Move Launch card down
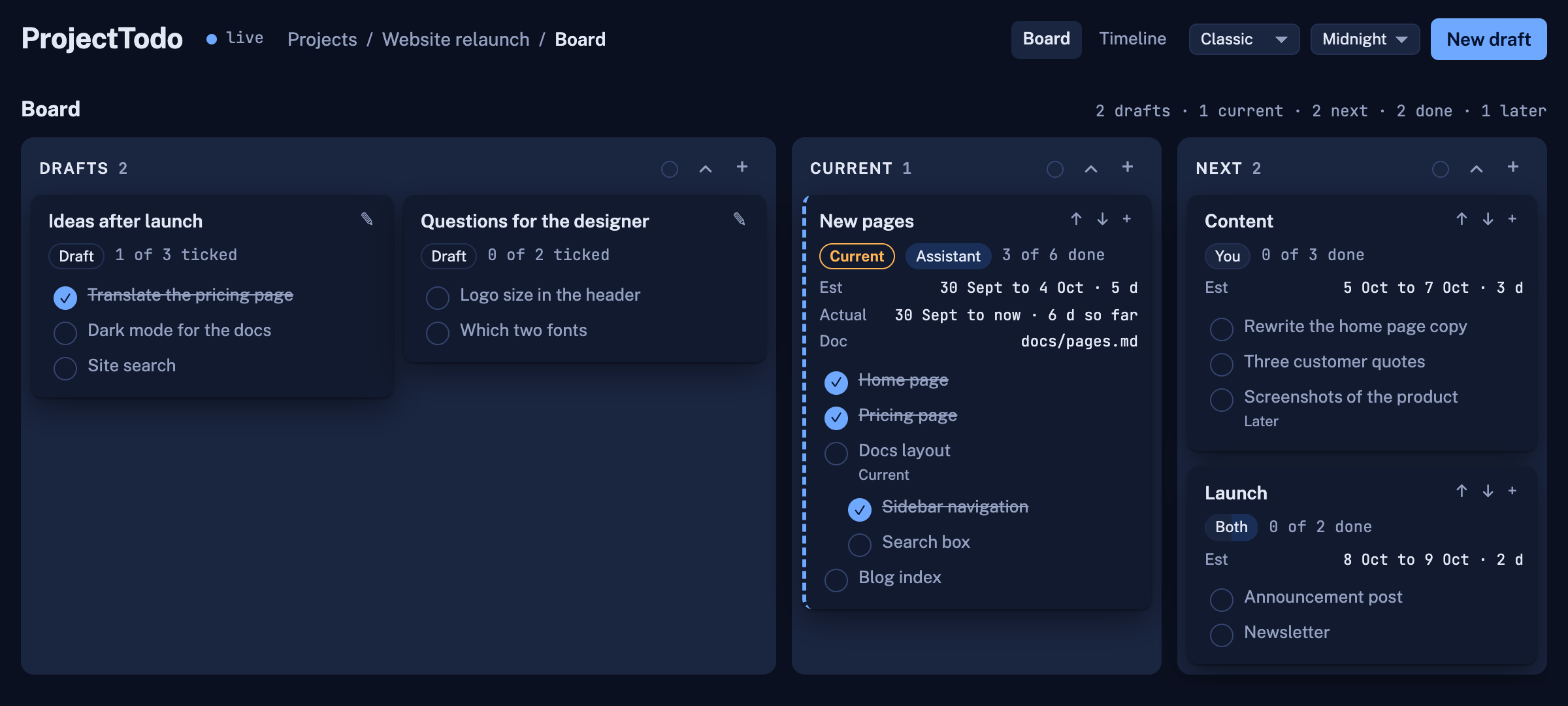 [1488, 491]
